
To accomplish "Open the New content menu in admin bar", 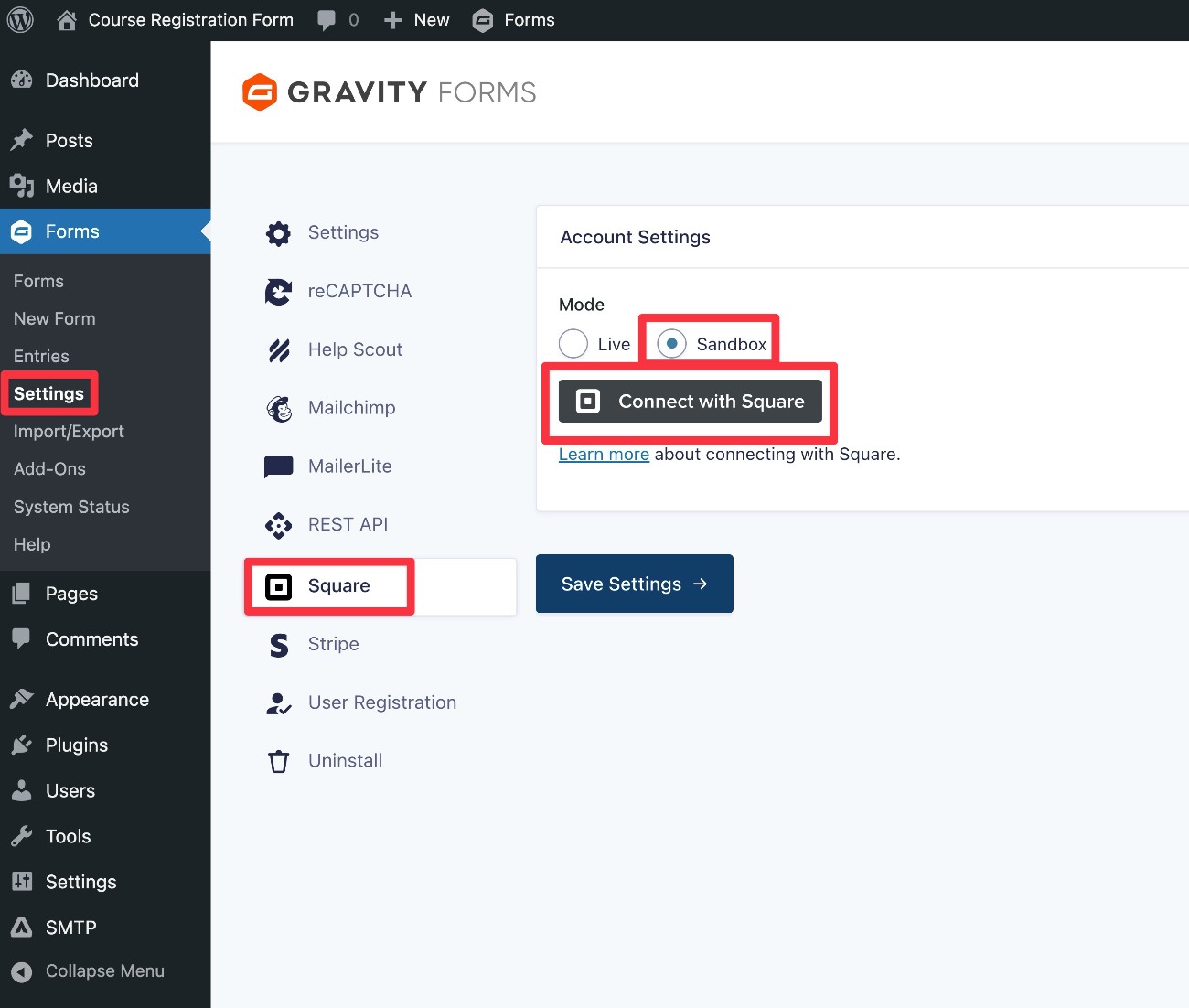I will coord(417,20).
